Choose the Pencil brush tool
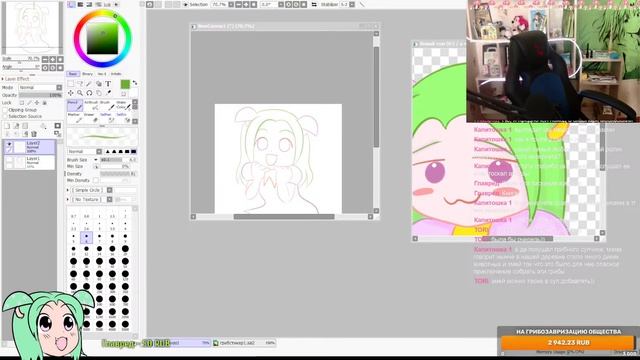640x360 pixels. click(x=75, y=105)
